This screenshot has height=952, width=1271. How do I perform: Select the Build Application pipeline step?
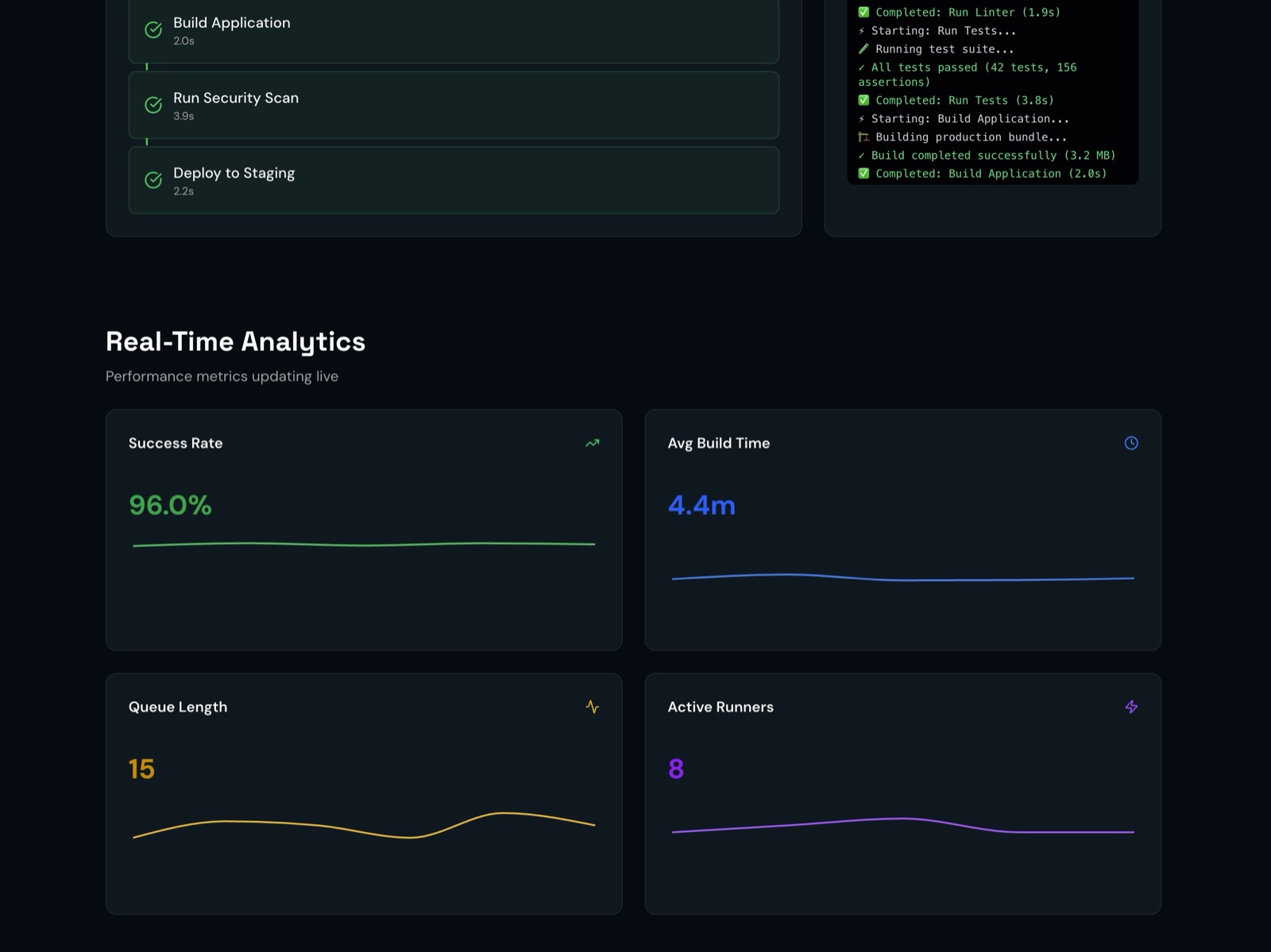(x=454, y=30)
